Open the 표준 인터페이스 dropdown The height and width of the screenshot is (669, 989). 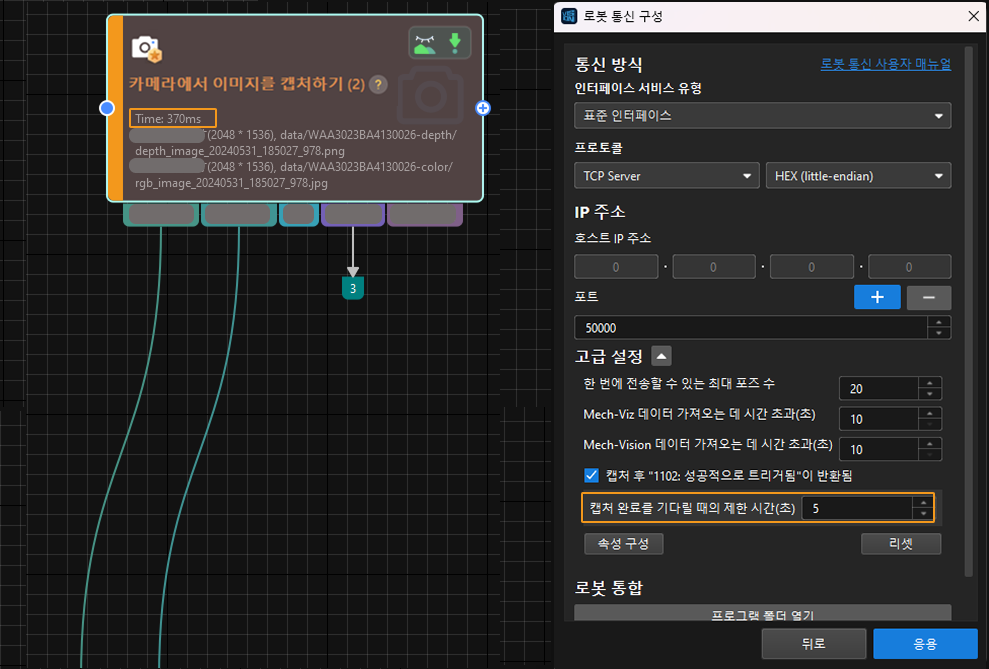click(x=762, y=116)
